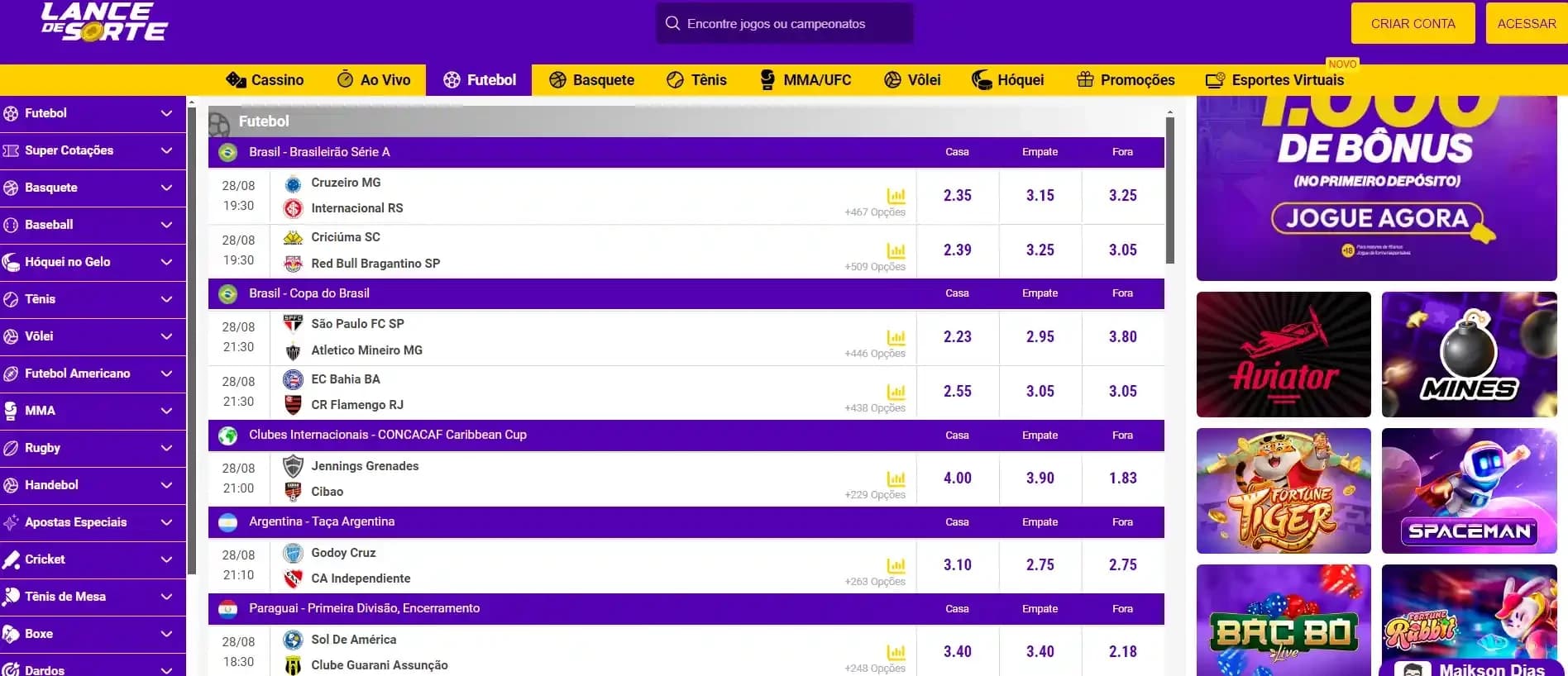Click the MMA glove icon in sidebar
The height and width of the screenshot is (676, 1568).
[11, 411]
